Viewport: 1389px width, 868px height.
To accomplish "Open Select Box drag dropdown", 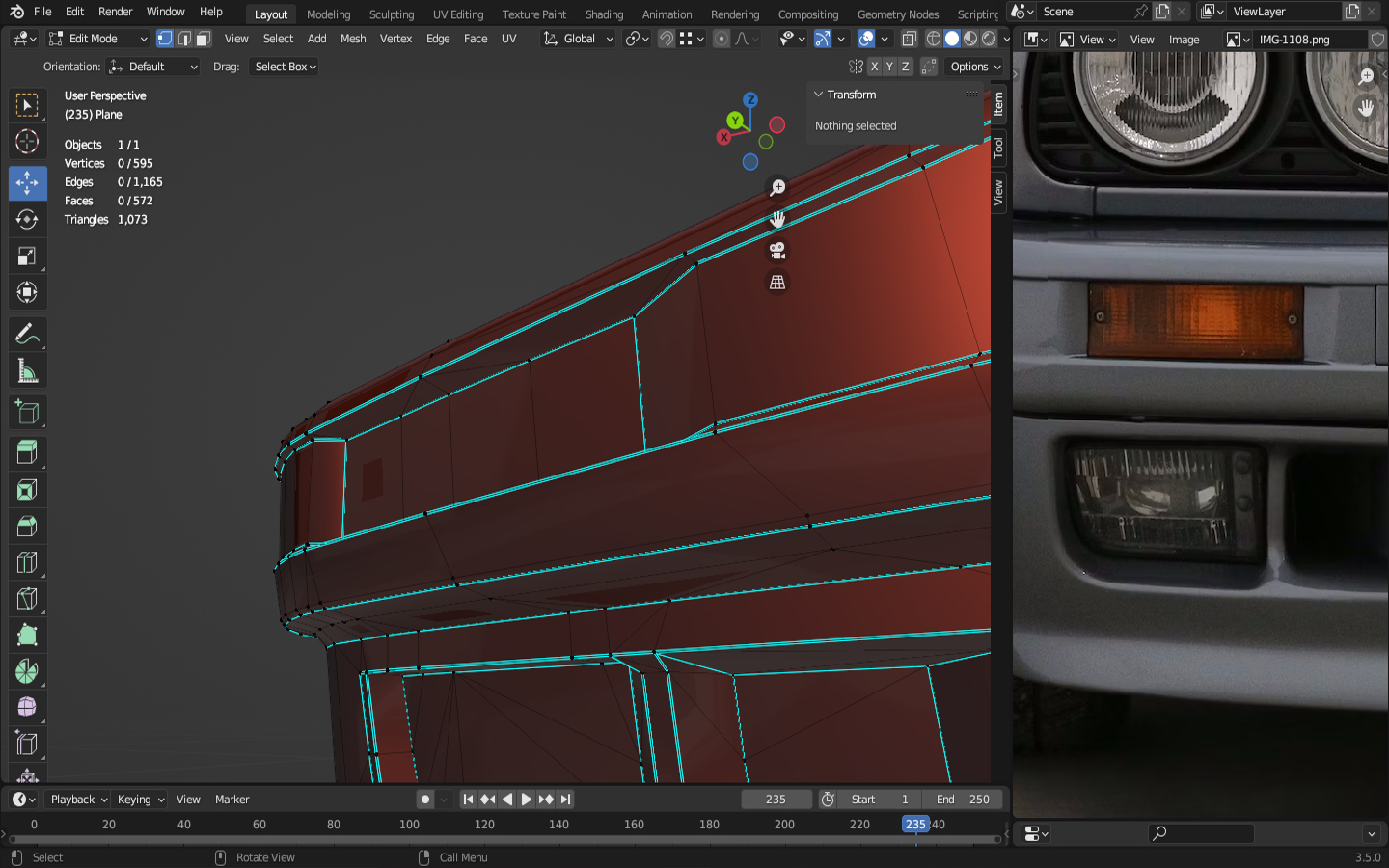I will point(285,67).
